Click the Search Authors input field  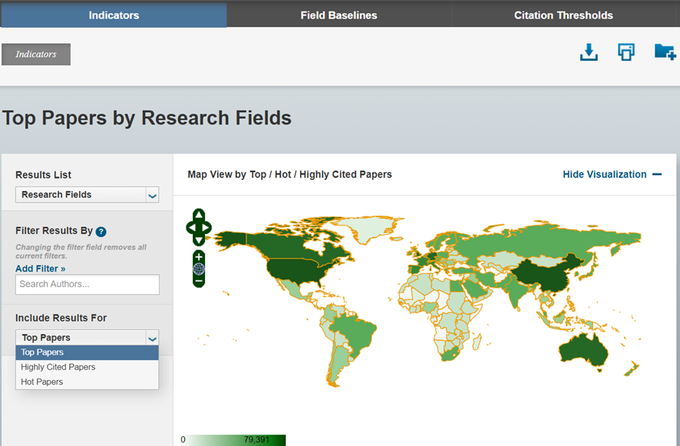pos(87,284)
